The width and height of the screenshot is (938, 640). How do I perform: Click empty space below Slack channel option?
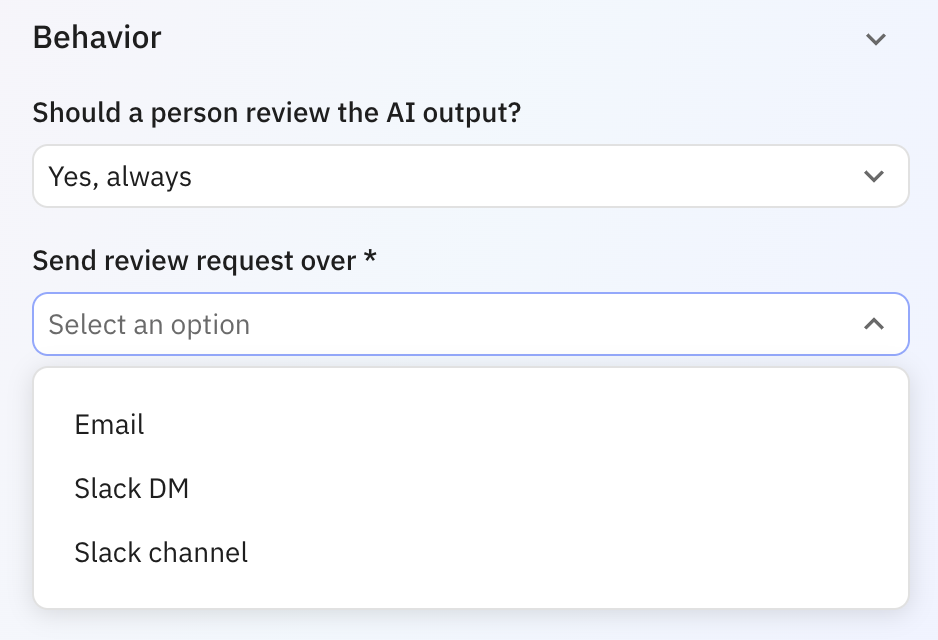coord(470,590)
